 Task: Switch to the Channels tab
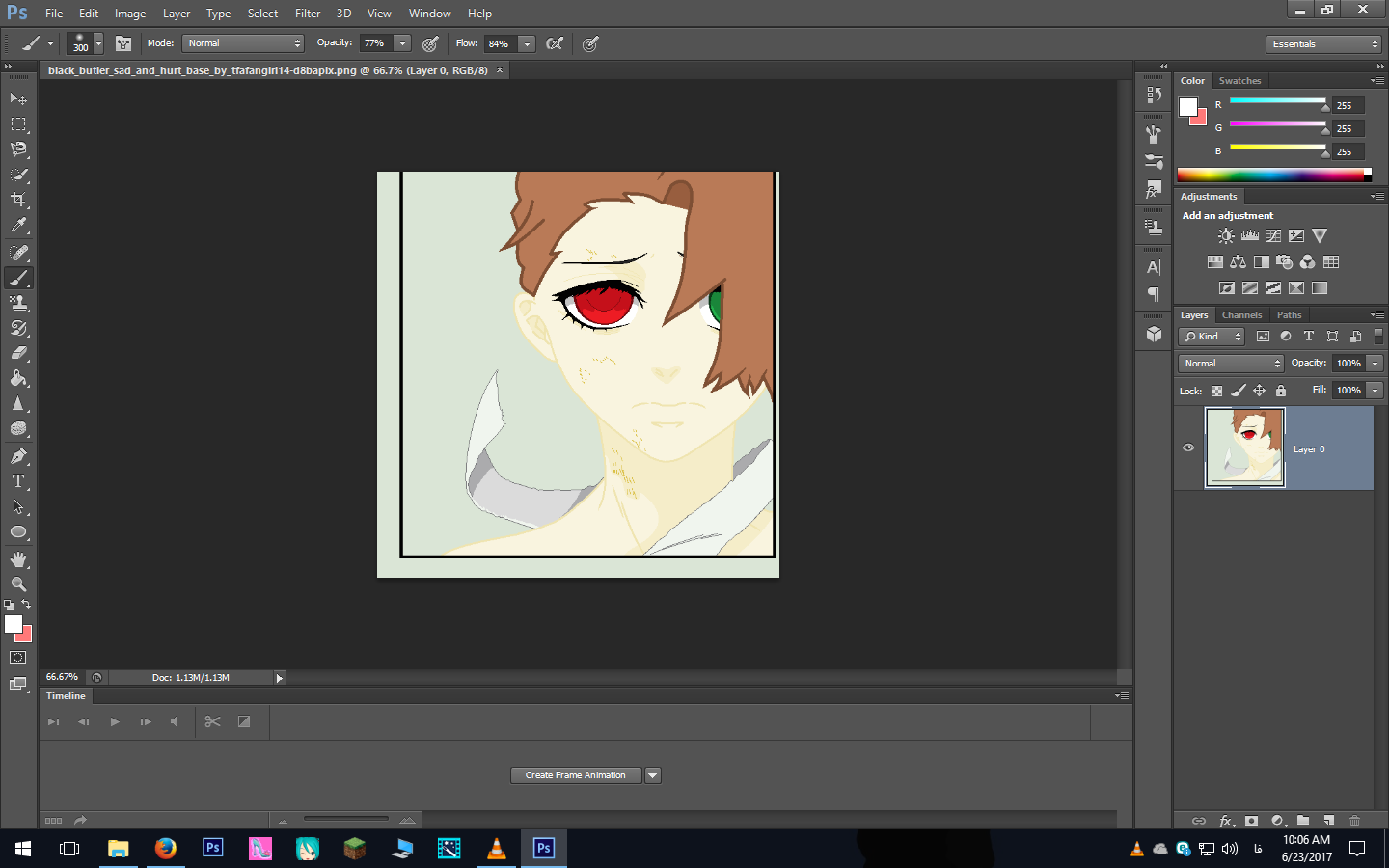click(x=1241, y=315)
